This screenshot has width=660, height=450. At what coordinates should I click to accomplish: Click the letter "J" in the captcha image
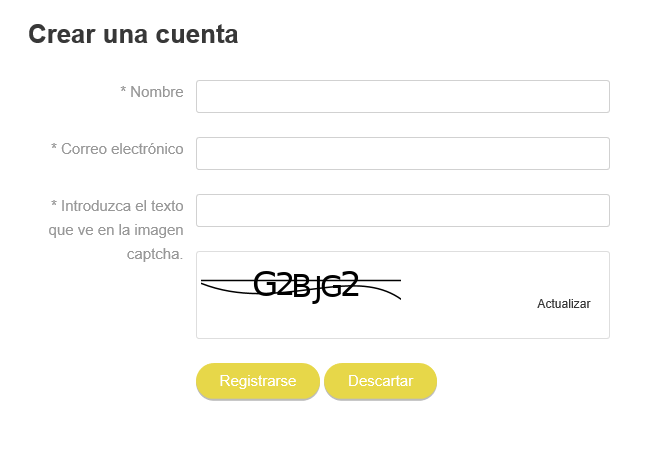(x=317, y=289)
